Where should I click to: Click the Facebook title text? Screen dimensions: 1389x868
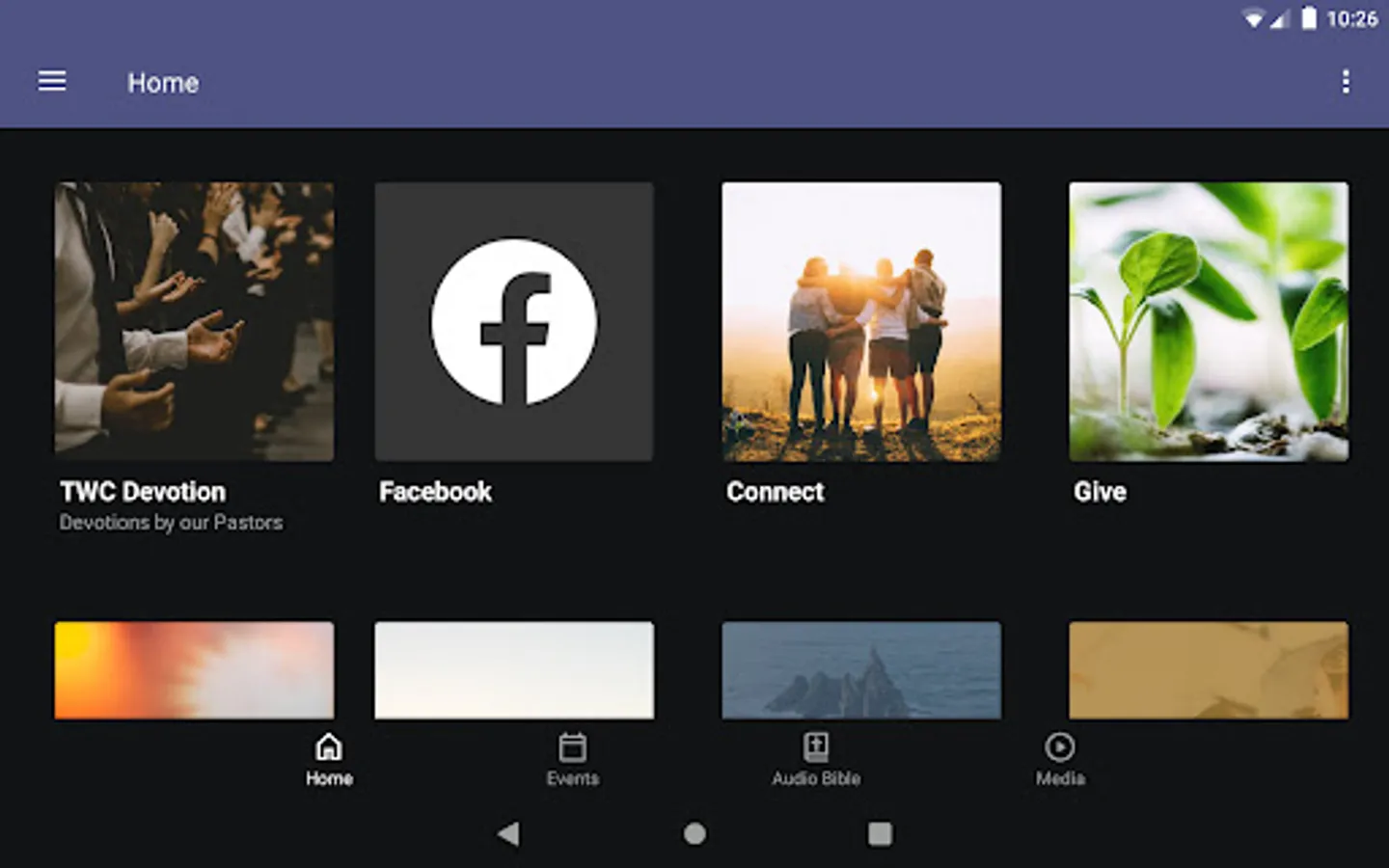(435, 492)
